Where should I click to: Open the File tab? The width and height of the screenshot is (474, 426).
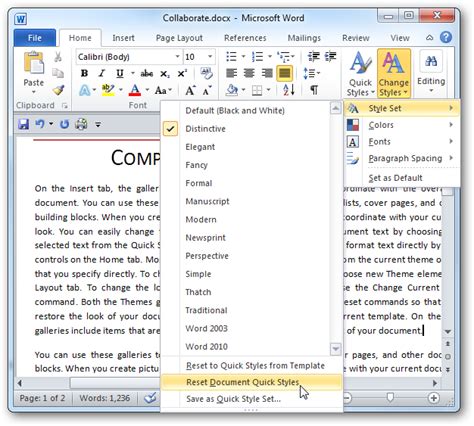(x=35, y=38)
